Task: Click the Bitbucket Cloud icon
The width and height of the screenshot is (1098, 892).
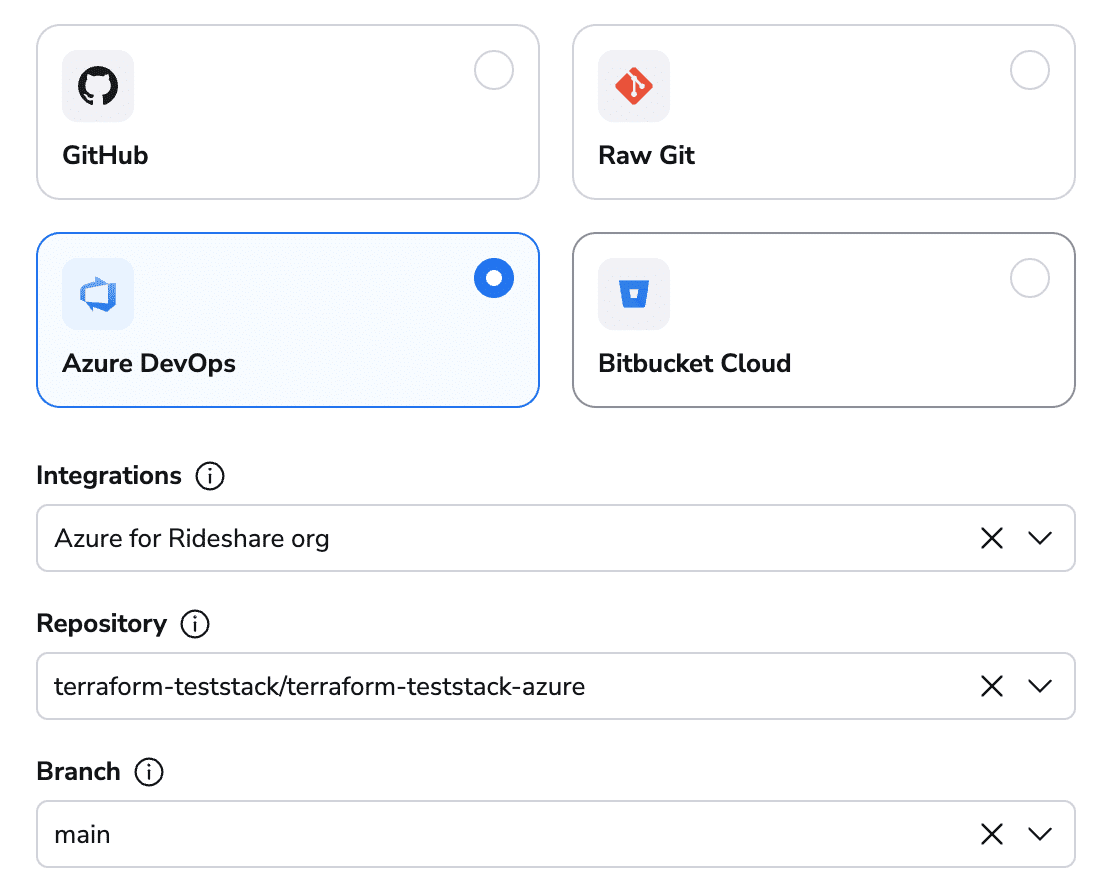Action: [x=634, y=294]
